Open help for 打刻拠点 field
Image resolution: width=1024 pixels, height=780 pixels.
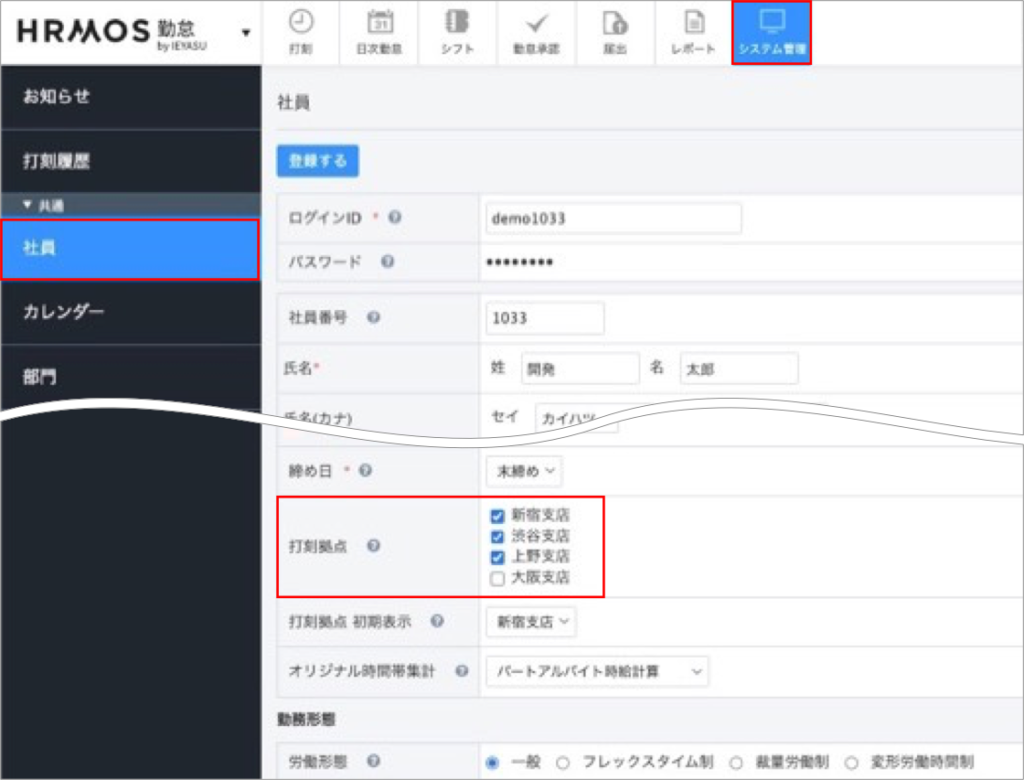click(371, 546)
